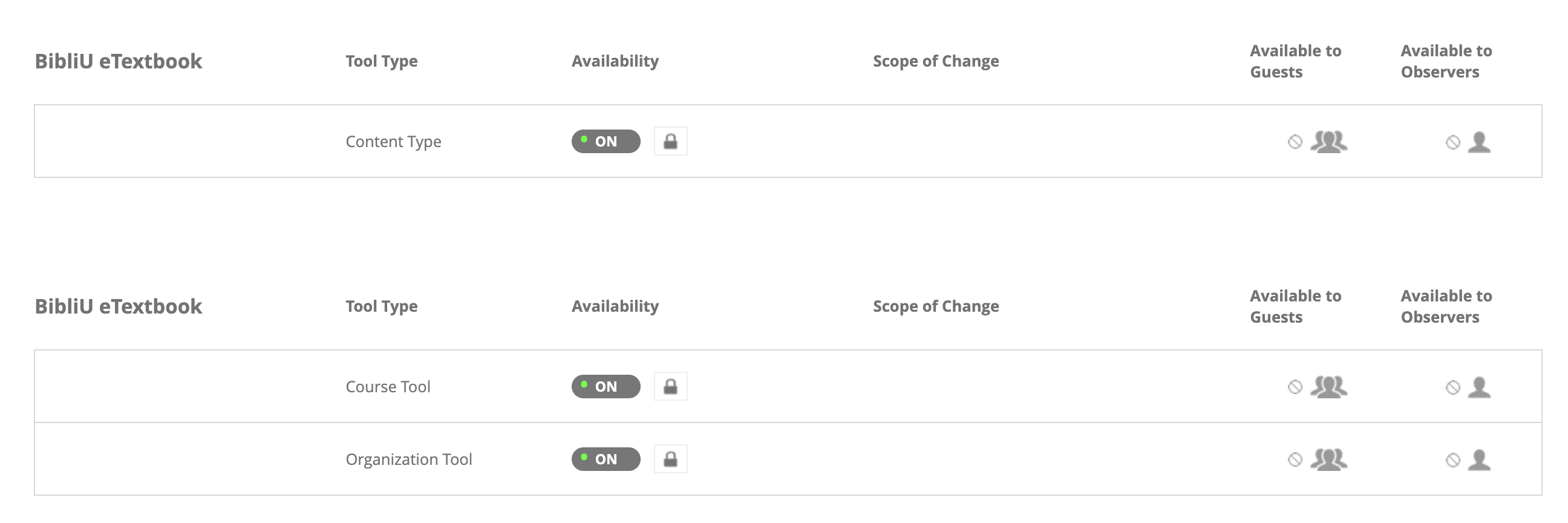Click lock icon in Content Type row

[x=670, y=141]
